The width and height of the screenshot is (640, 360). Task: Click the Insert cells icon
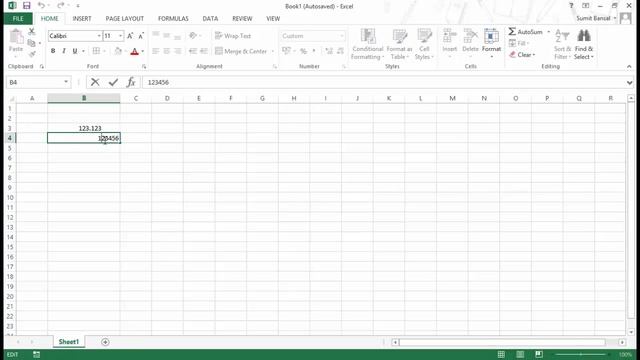tap(449, 36)
